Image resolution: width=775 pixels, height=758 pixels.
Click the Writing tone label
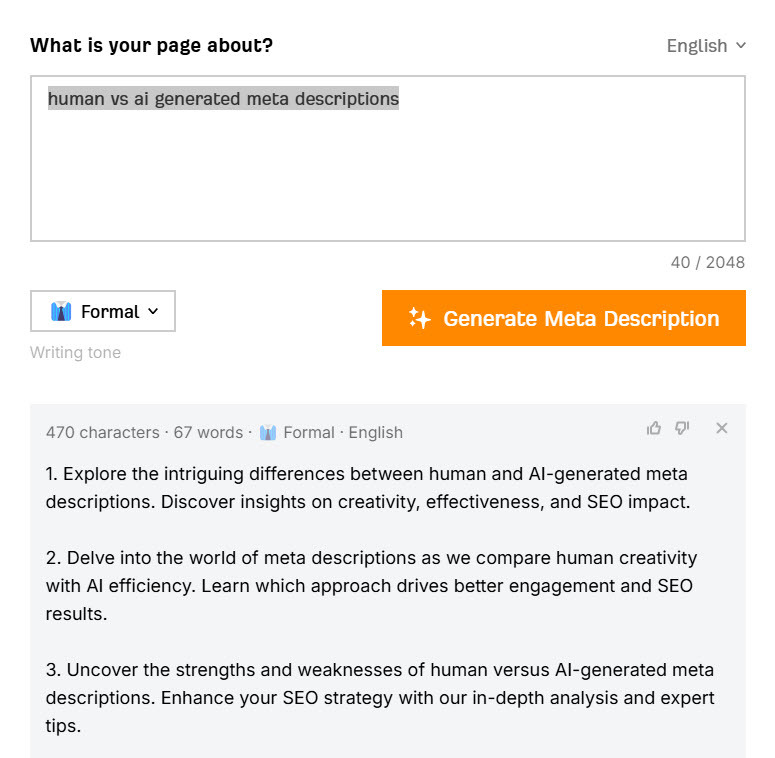(x=75, y=352)
